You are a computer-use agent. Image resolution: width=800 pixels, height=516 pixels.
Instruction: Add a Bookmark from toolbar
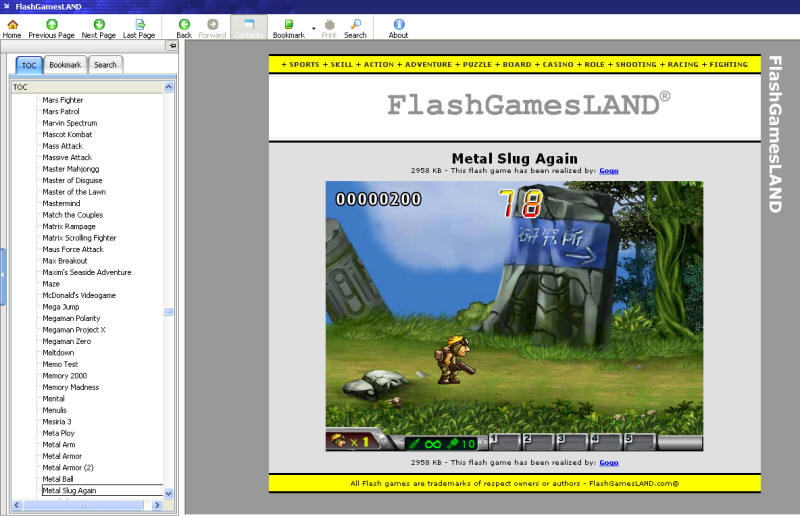tap(289, 29)
